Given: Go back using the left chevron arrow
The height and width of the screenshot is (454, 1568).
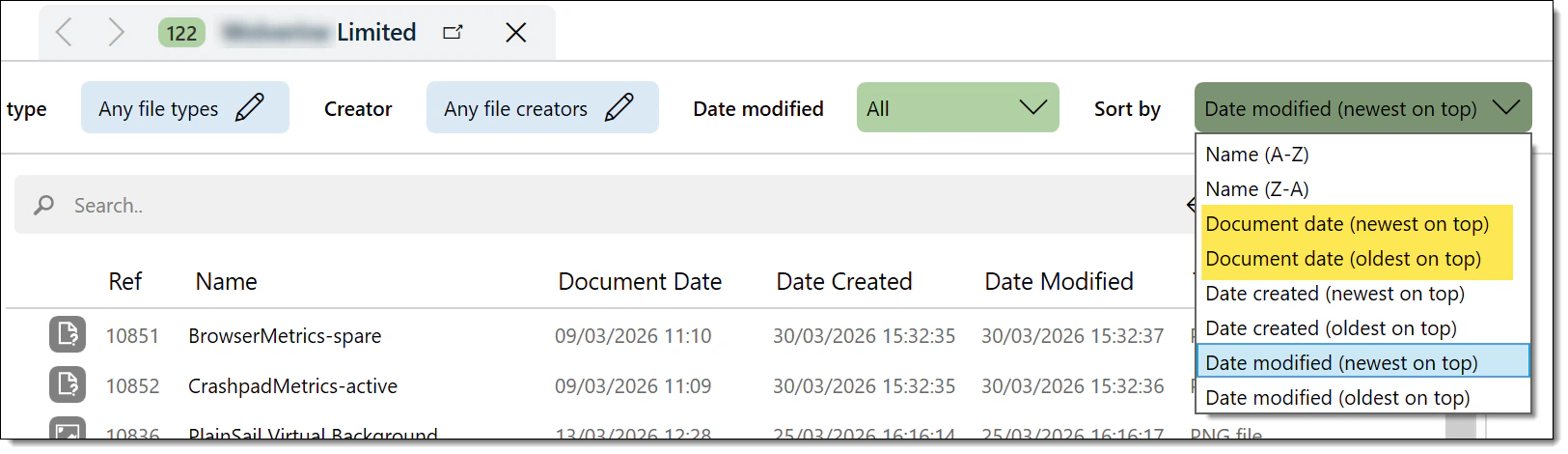Looking at the screenshot, I should pyautogui.click(x=64, y=33).
